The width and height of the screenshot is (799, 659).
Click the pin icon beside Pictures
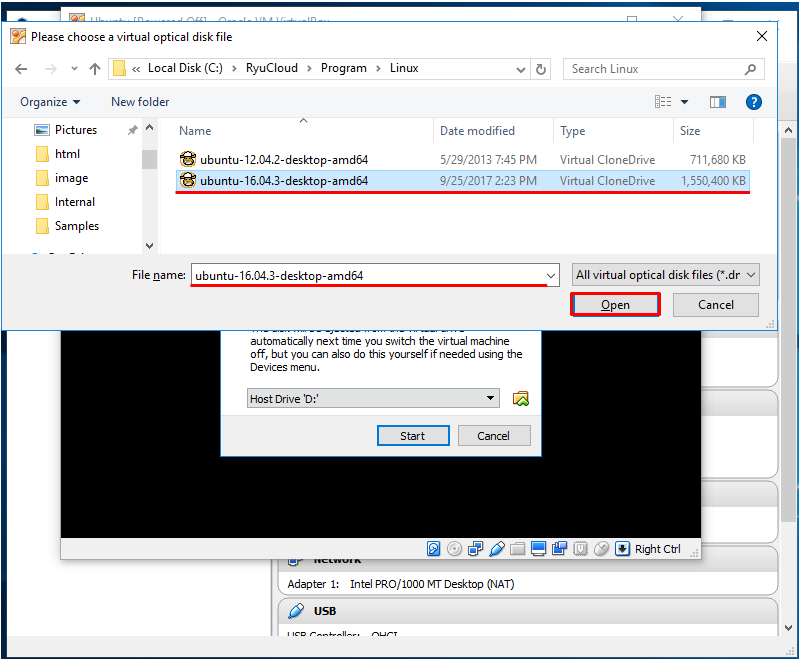[x=132, y=130]
